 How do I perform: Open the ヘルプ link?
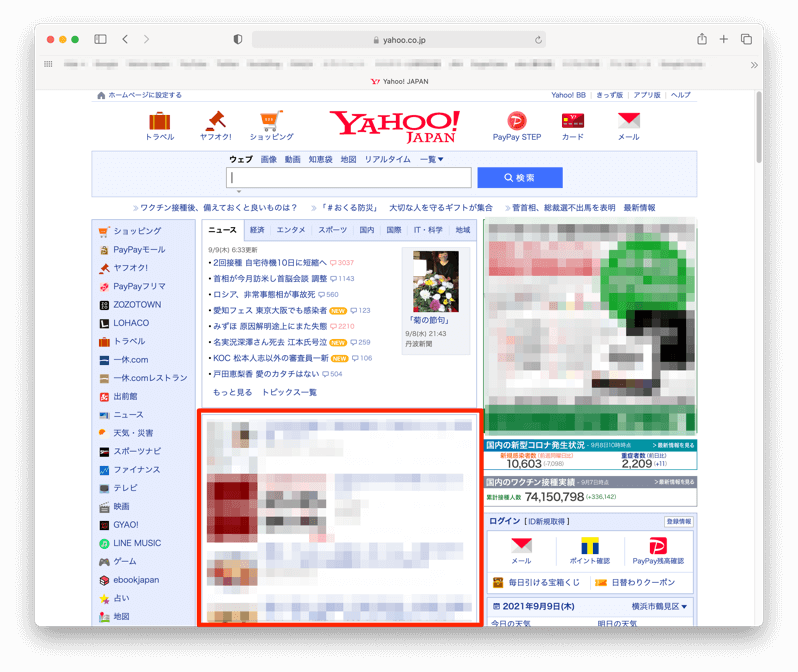680,95
